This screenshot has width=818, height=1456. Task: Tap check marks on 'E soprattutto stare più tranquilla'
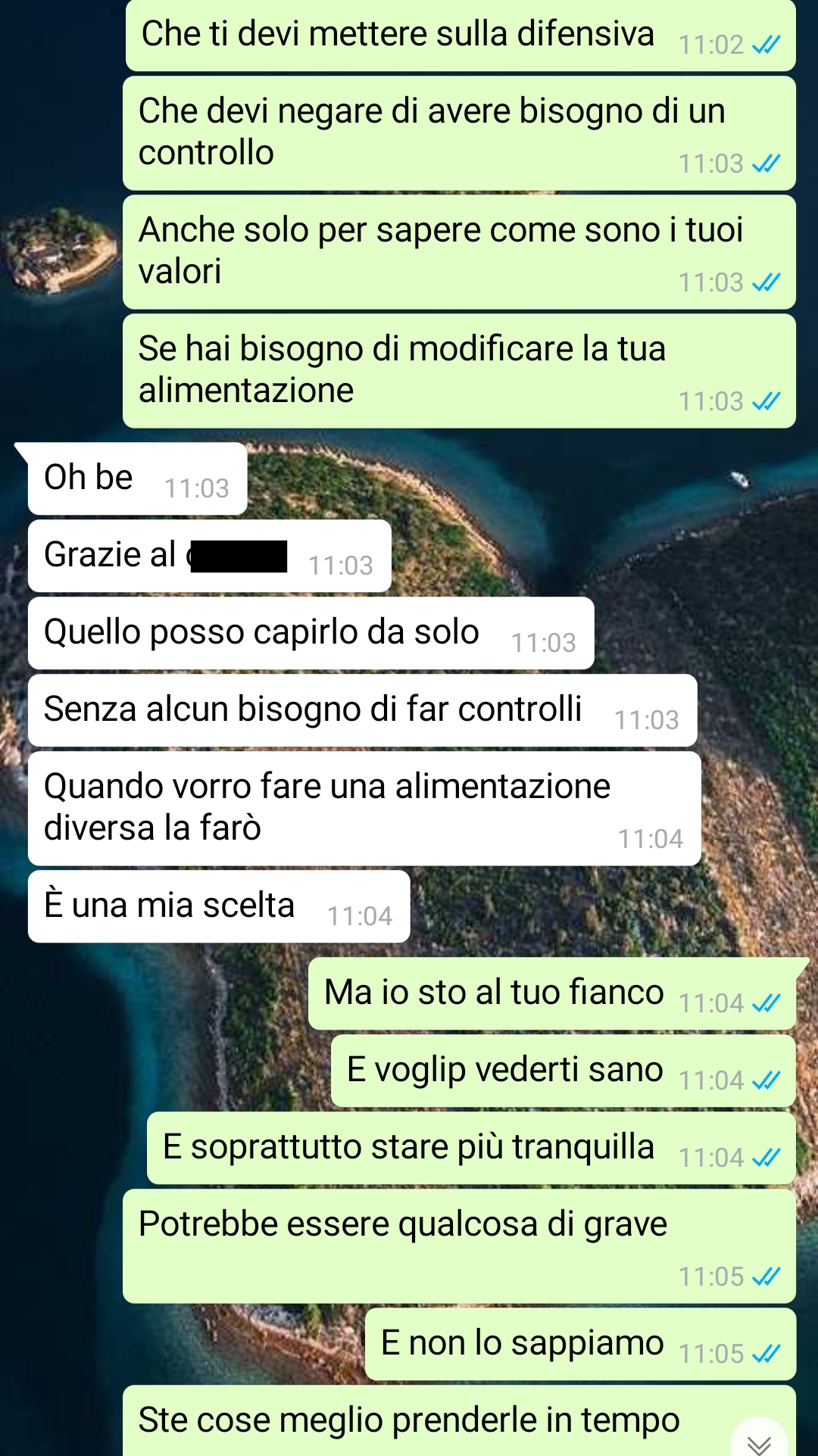[766, 1158]
